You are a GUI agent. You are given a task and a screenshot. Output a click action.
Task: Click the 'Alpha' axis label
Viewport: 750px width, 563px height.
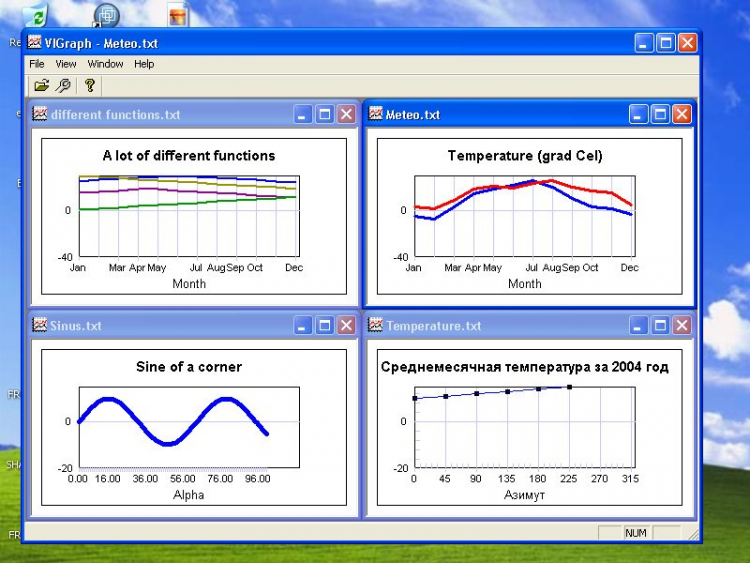pyautogui.click(x=188, y=495)
